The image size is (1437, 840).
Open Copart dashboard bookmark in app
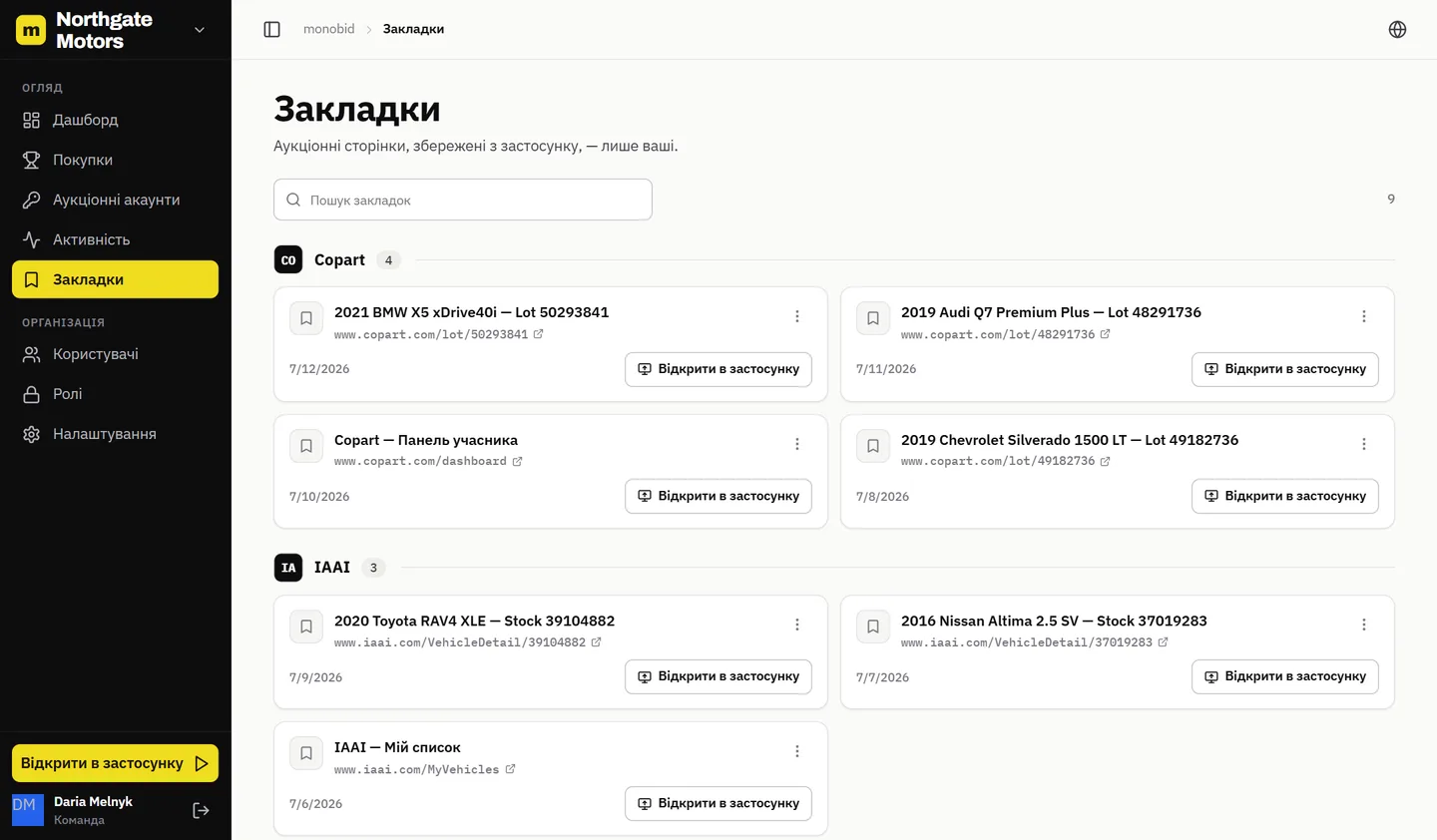click(x=718, y=496)
